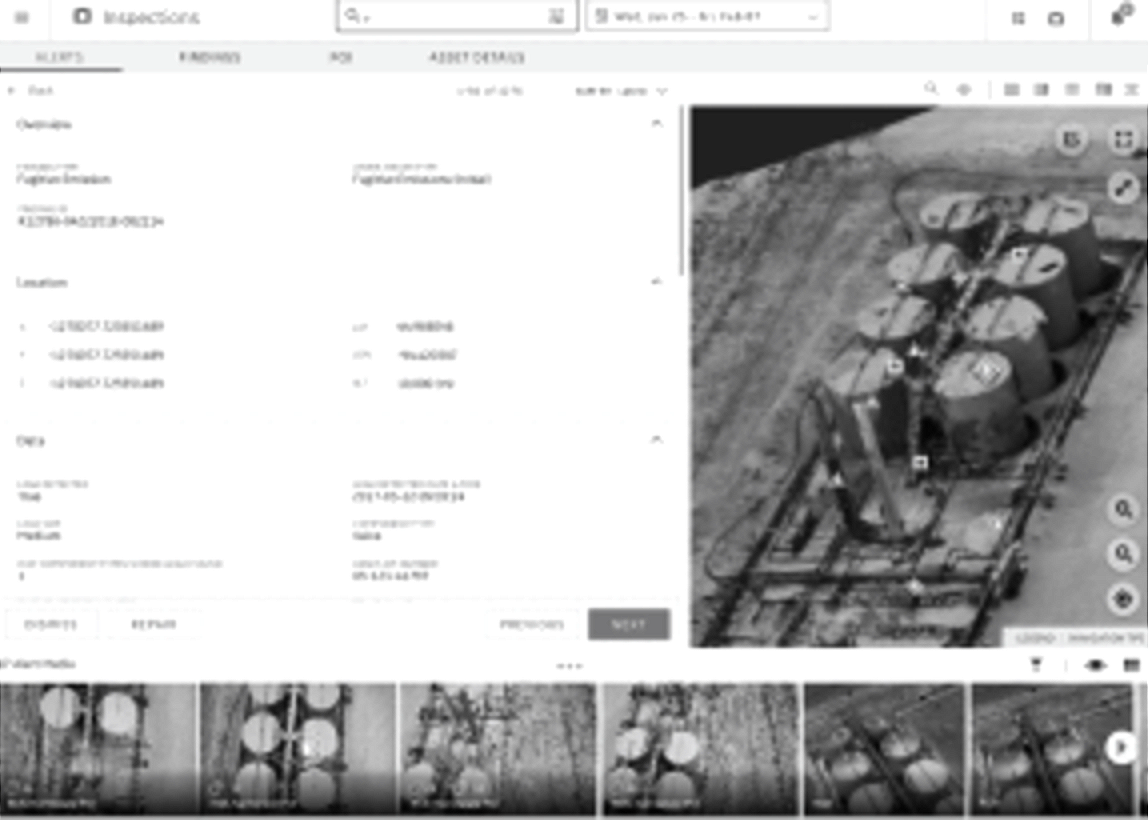Toggle the eye icon above the media strip
This screenshot has width=1148, height=820.
(x=1095, y=665)
